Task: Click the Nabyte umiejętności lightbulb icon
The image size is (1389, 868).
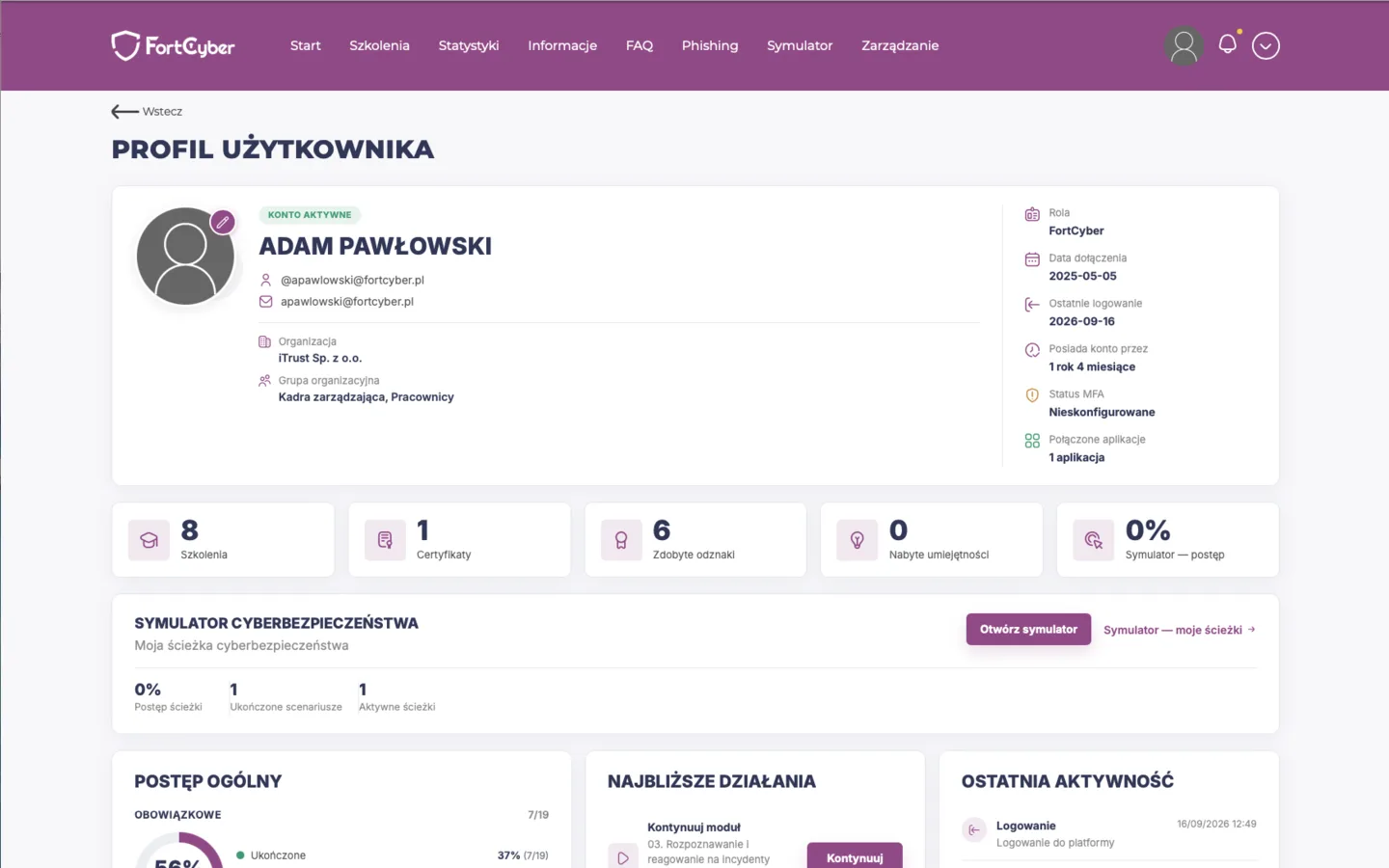Action: (x=858, y=540)
